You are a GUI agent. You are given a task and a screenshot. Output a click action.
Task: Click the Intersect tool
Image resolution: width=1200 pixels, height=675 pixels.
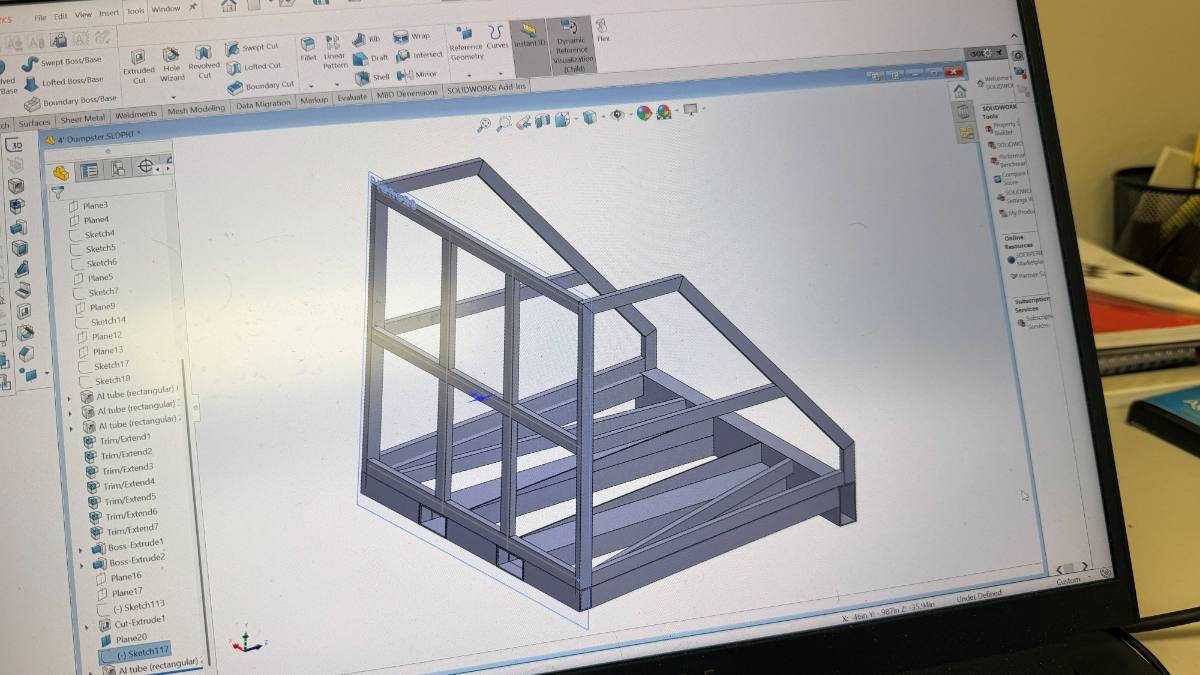coord(419,55)
